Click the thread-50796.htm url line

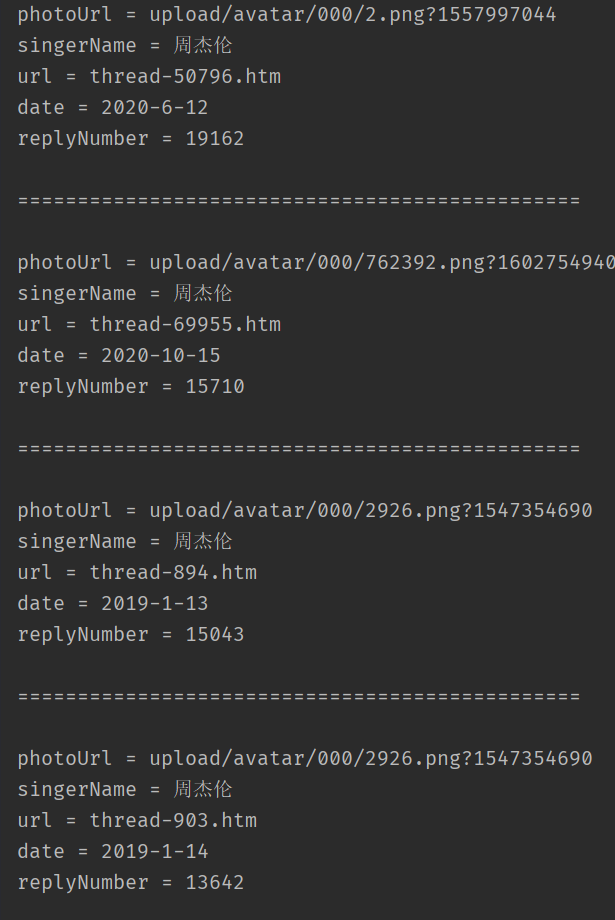[149, 76]
